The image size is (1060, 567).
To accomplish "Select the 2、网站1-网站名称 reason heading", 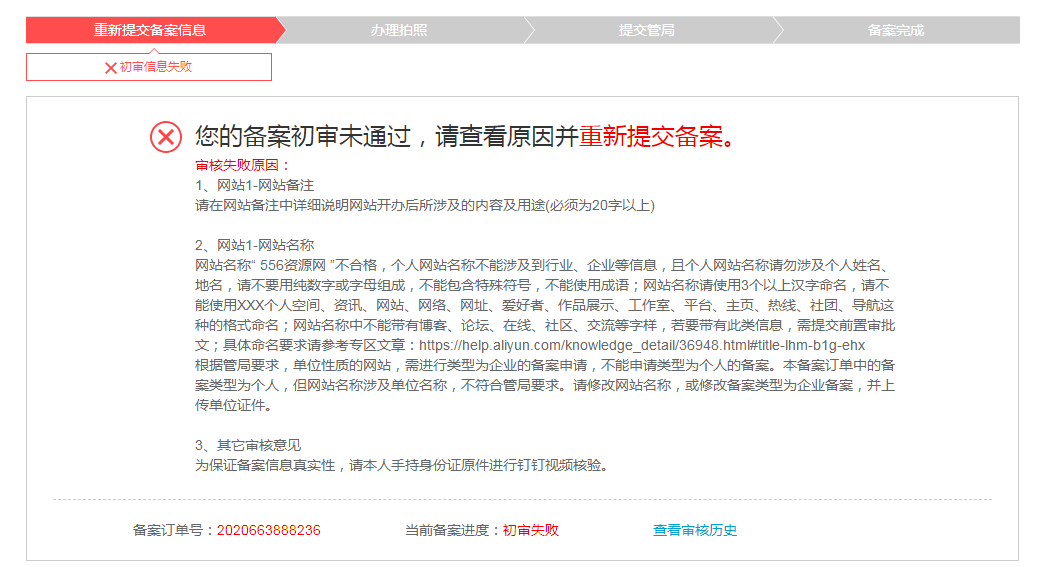I will point(254,245).
